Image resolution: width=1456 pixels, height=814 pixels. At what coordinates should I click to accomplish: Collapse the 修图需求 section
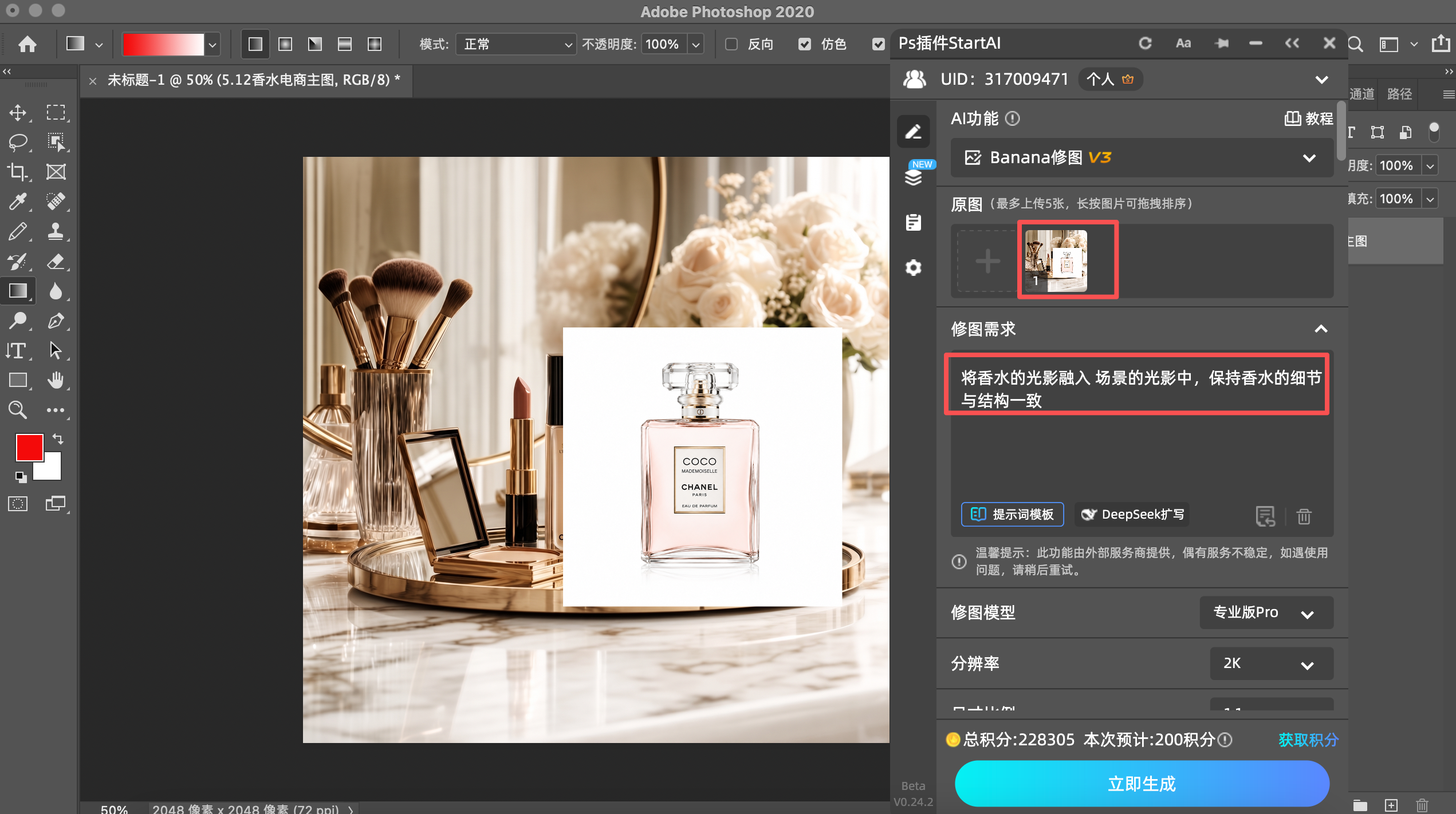click(1321, 329)
